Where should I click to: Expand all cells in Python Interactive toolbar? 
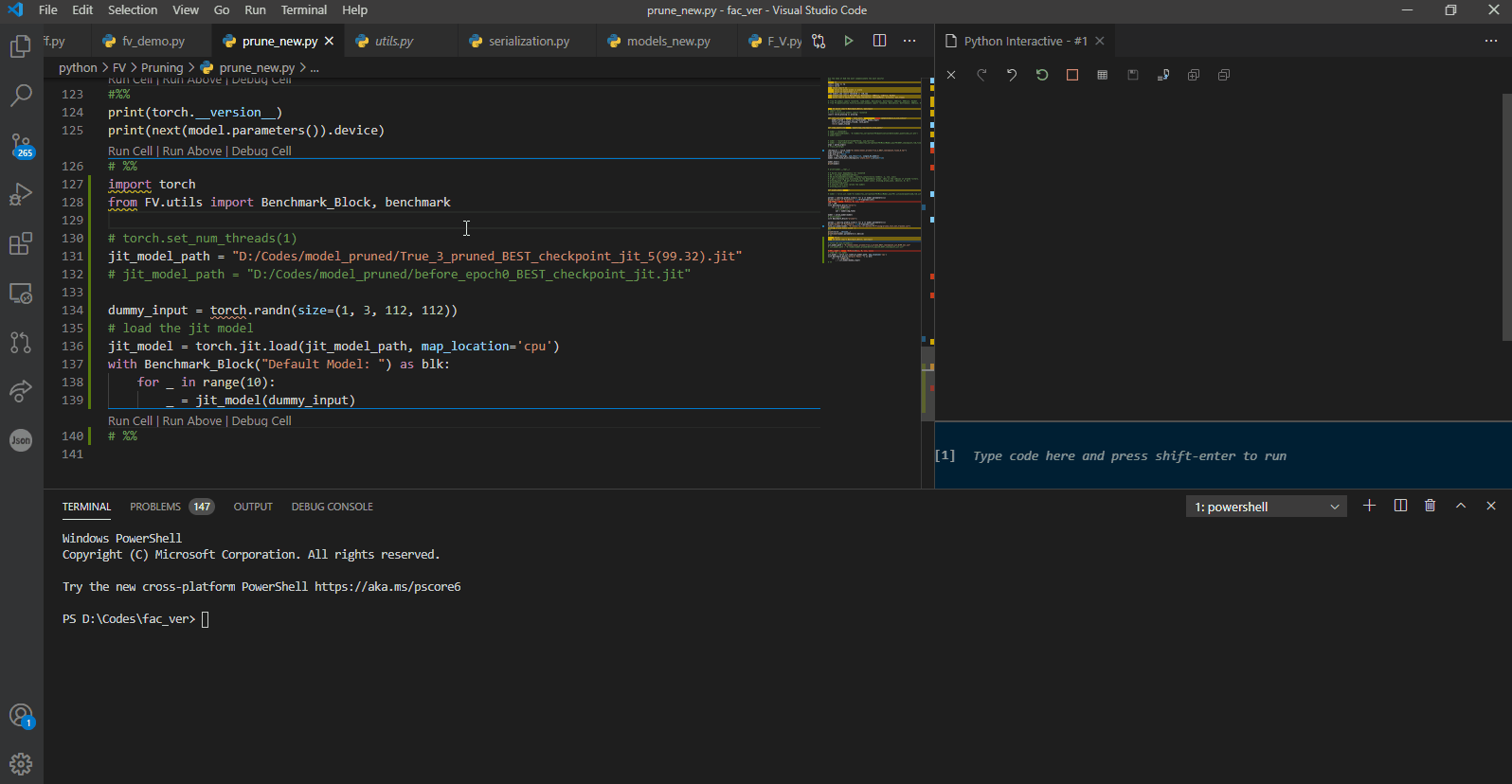(x=1194, y=75)
